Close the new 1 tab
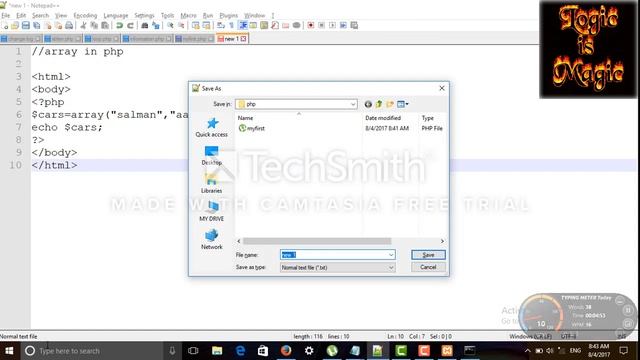640x360 pixels. pyautogui.click(x=244, y=38)
